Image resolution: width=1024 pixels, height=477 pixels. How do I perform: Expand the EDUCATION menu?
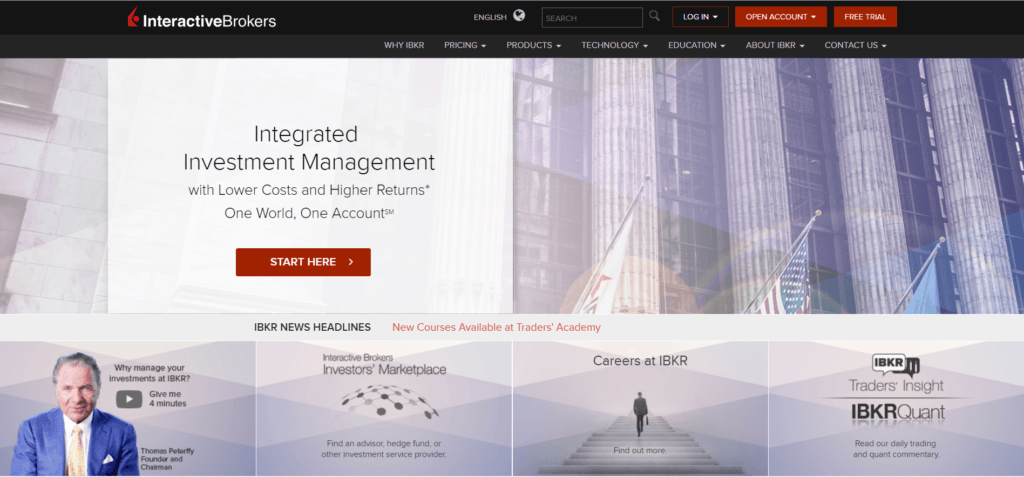tap(696, 45)
